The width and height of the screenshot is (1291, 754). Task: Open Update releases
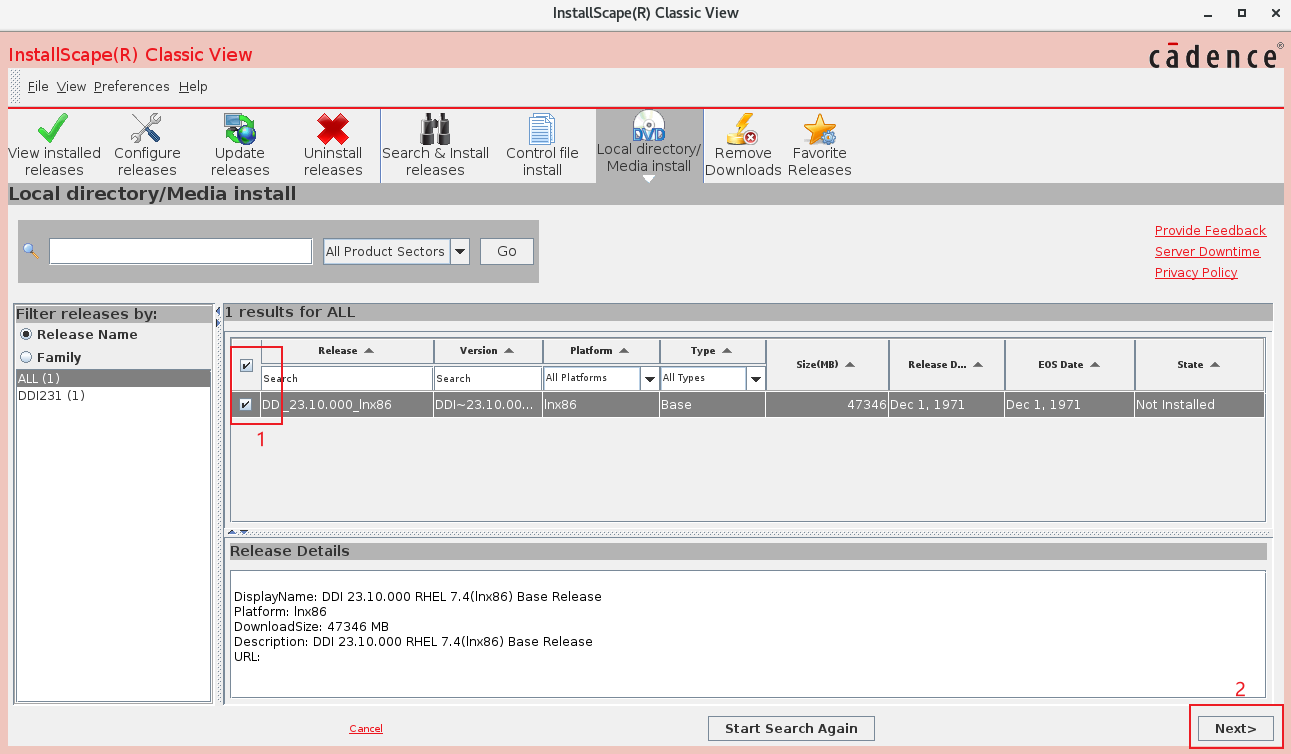tap(240, 145)
